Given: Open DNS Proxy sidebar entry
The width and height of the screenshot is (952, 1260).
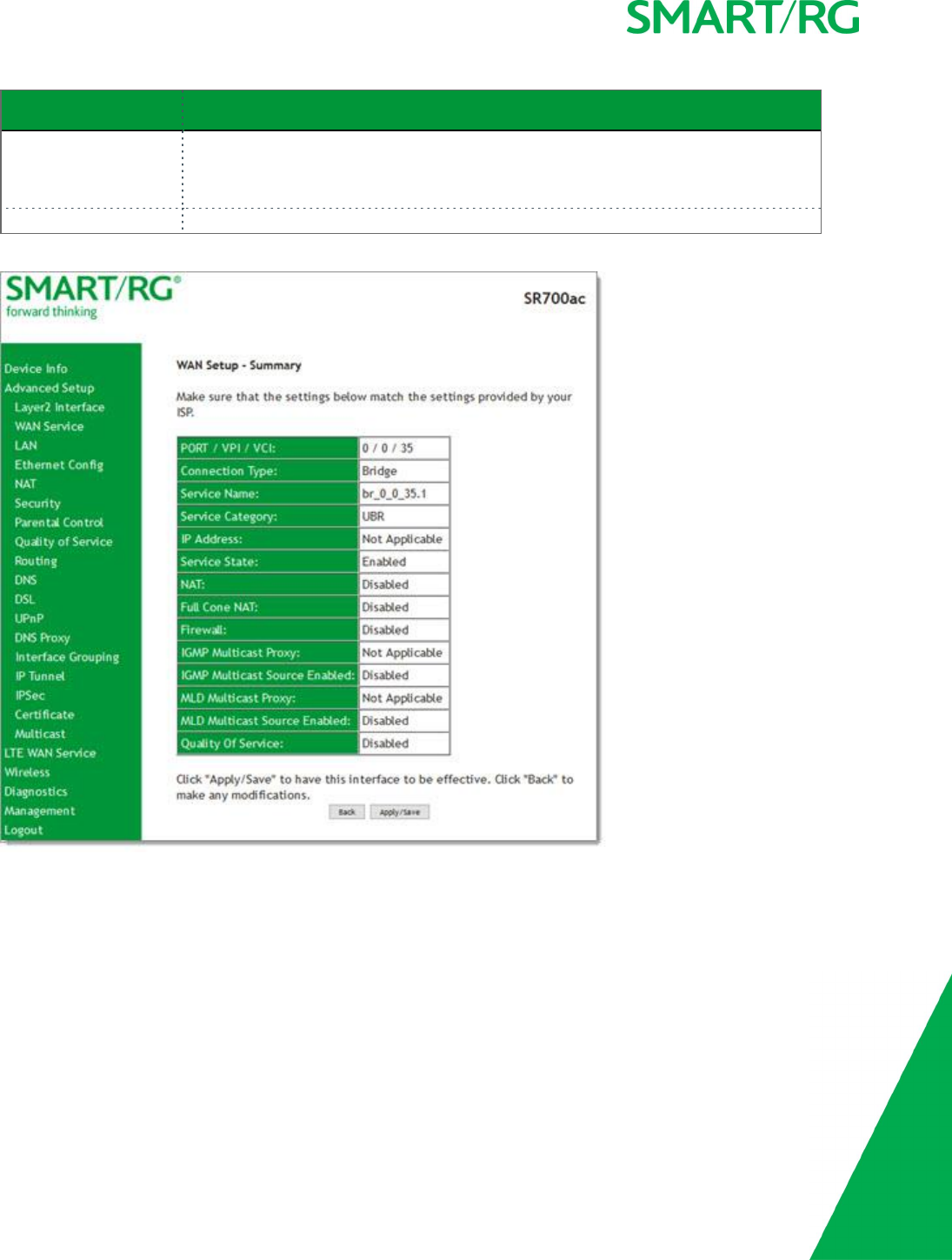Looking at the screenshot, I should 42,637.
